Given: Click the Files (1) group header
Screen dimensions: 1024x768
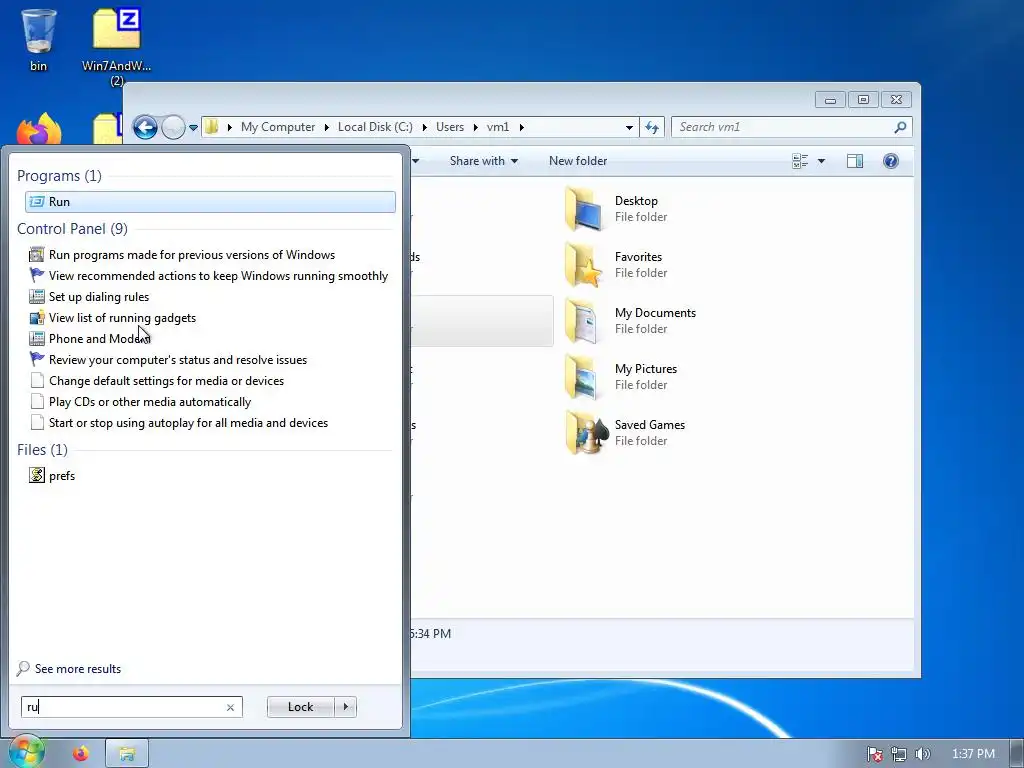Looking at the screenshot, I should (42, 449).
